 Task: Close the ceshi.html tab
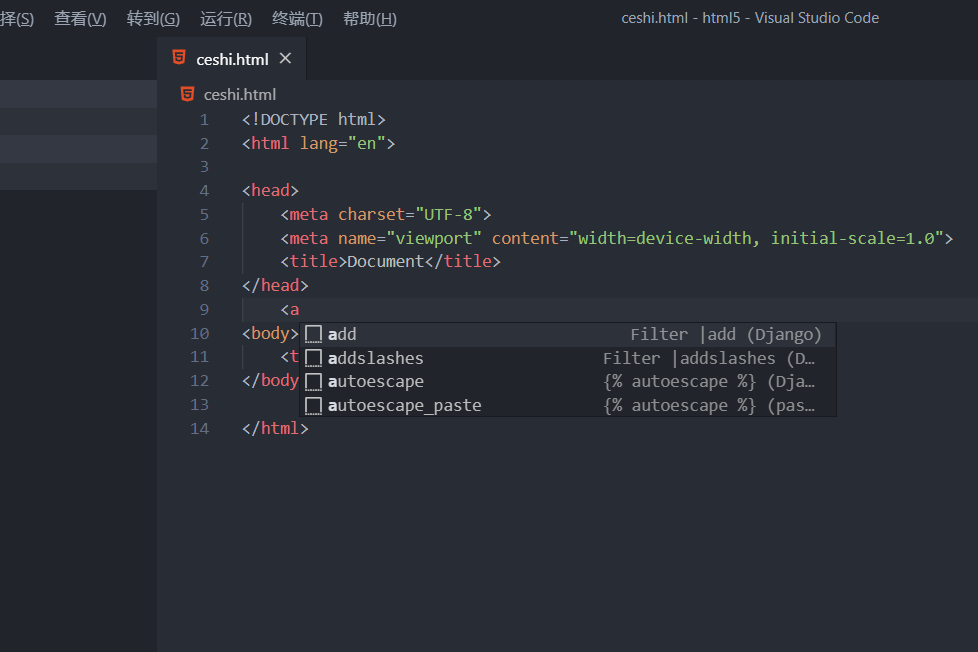285,59
